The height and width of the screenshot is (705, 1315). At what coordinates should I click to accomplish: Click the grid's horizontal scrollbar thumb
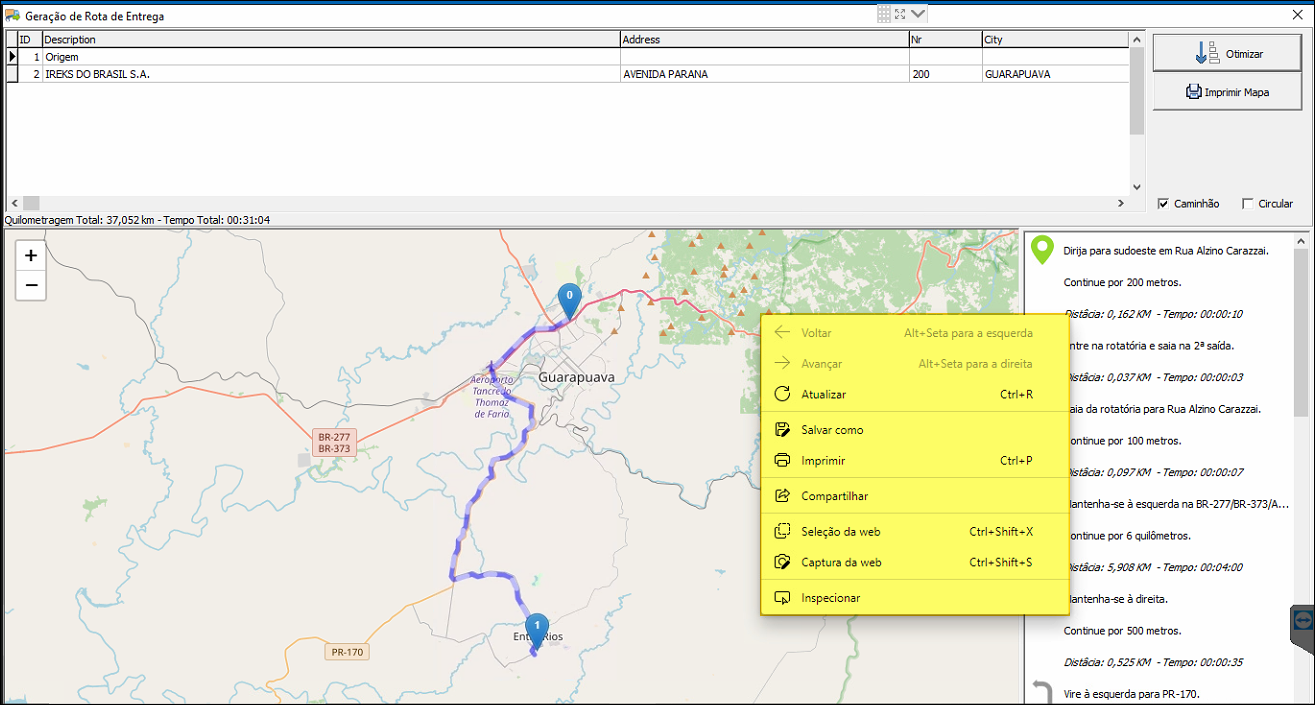tap(31, 203)
